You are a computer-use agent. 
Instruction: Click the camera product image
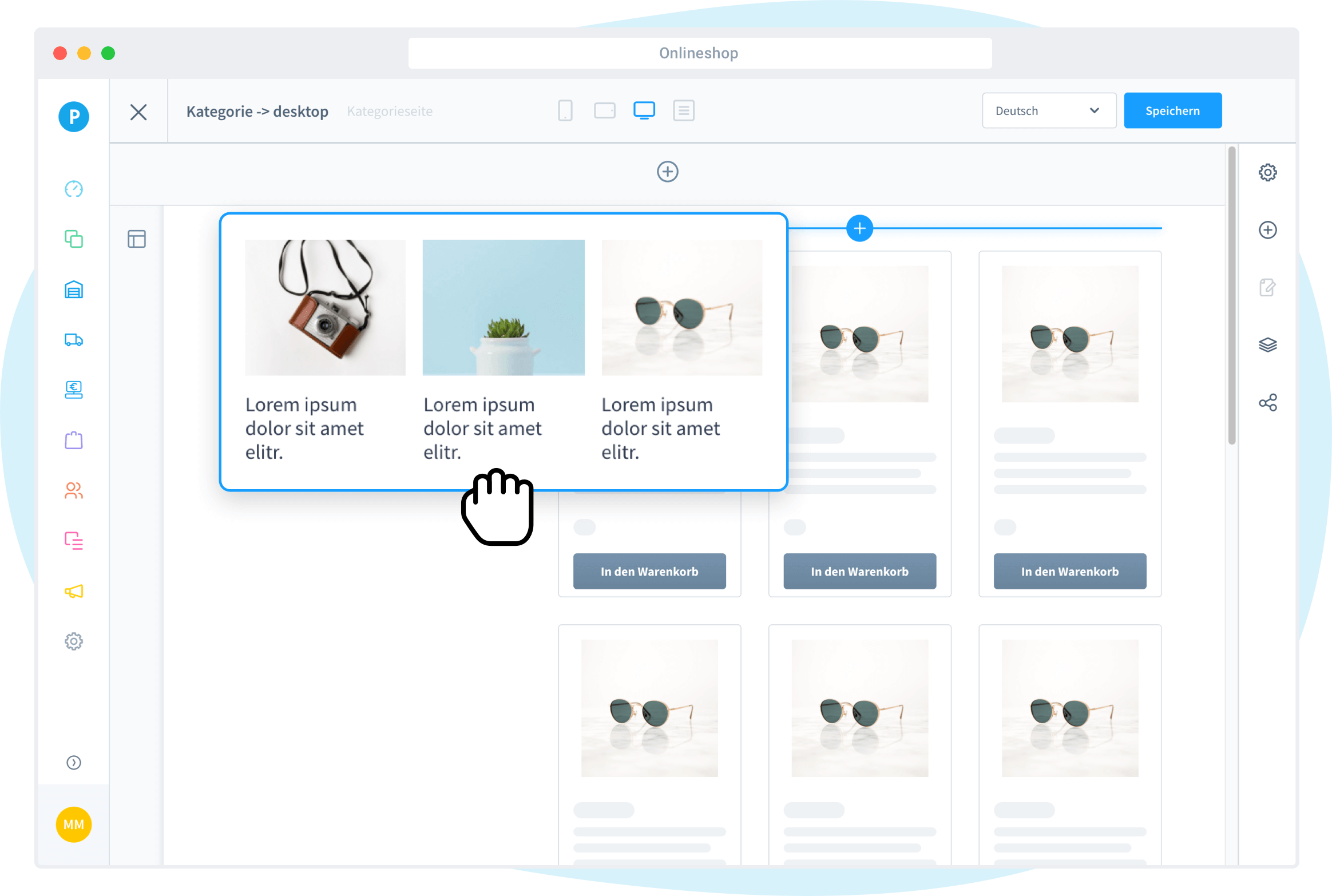pos(325,307)
